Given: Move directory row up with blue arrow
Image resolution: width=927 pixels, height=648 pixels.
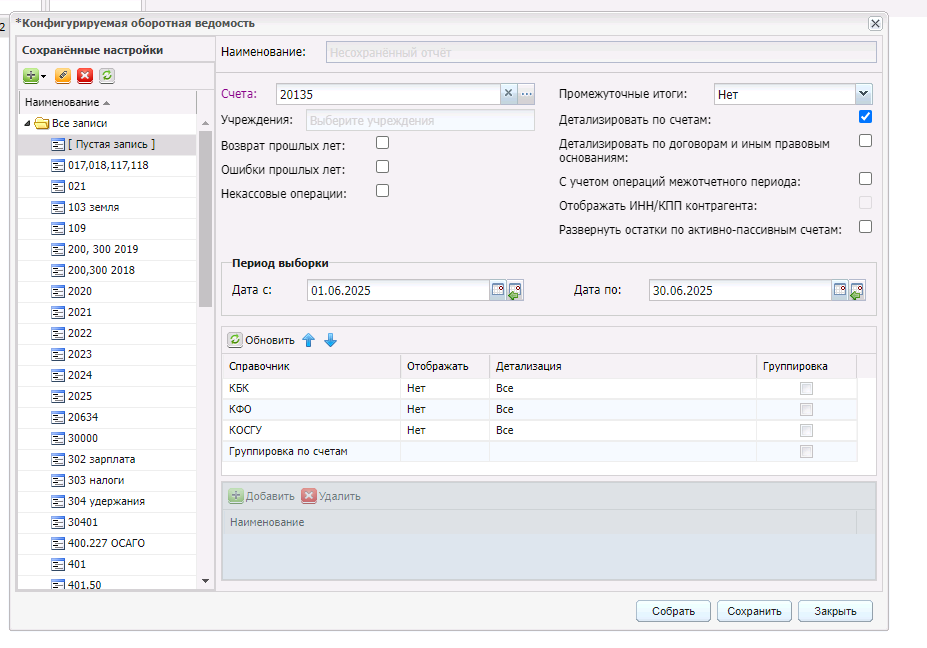Looking at the screenshot, I should (x=309, y=340).
